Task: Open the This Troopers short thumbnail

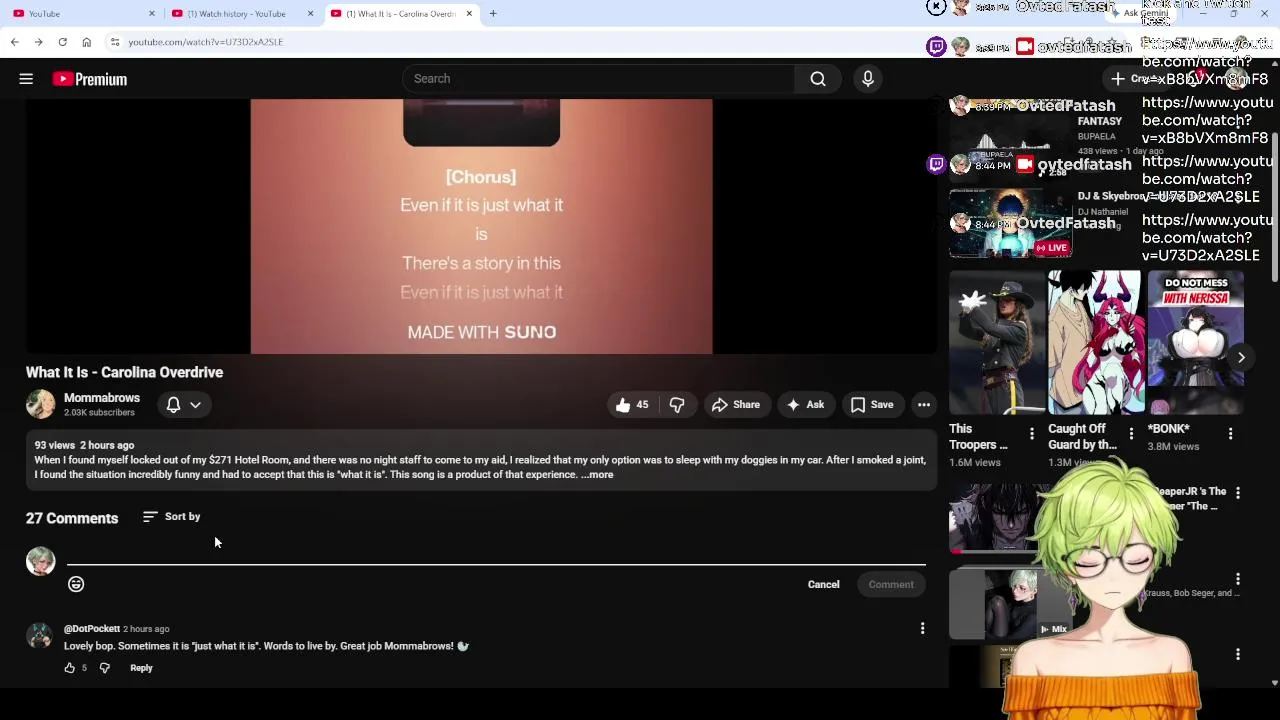Action: pyautogui.click(x=996, y=342)
